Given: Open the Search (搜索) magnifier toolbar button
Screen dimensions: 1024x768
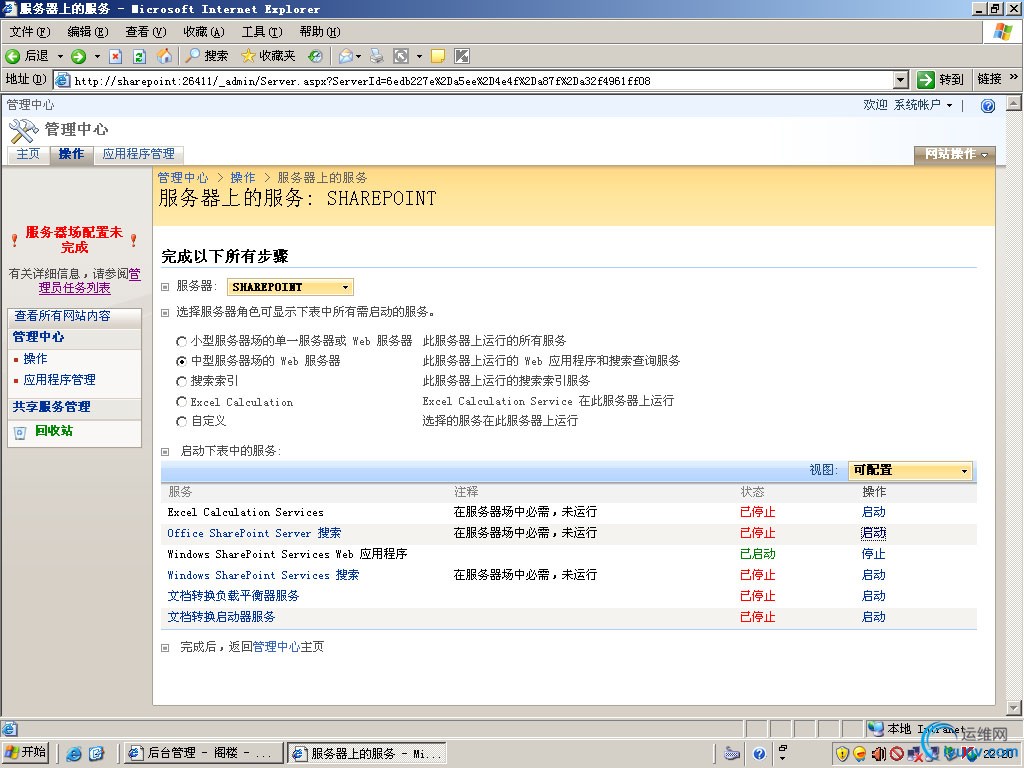Looking at the screenshot, I should click(206, 56).
